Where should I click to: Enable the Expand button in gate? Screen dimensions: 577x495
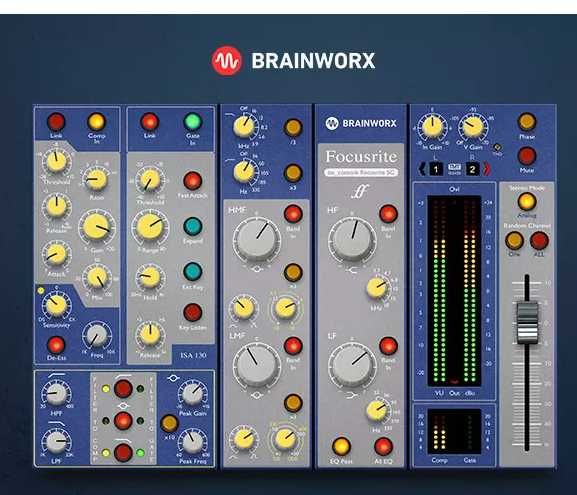[192, 226]
